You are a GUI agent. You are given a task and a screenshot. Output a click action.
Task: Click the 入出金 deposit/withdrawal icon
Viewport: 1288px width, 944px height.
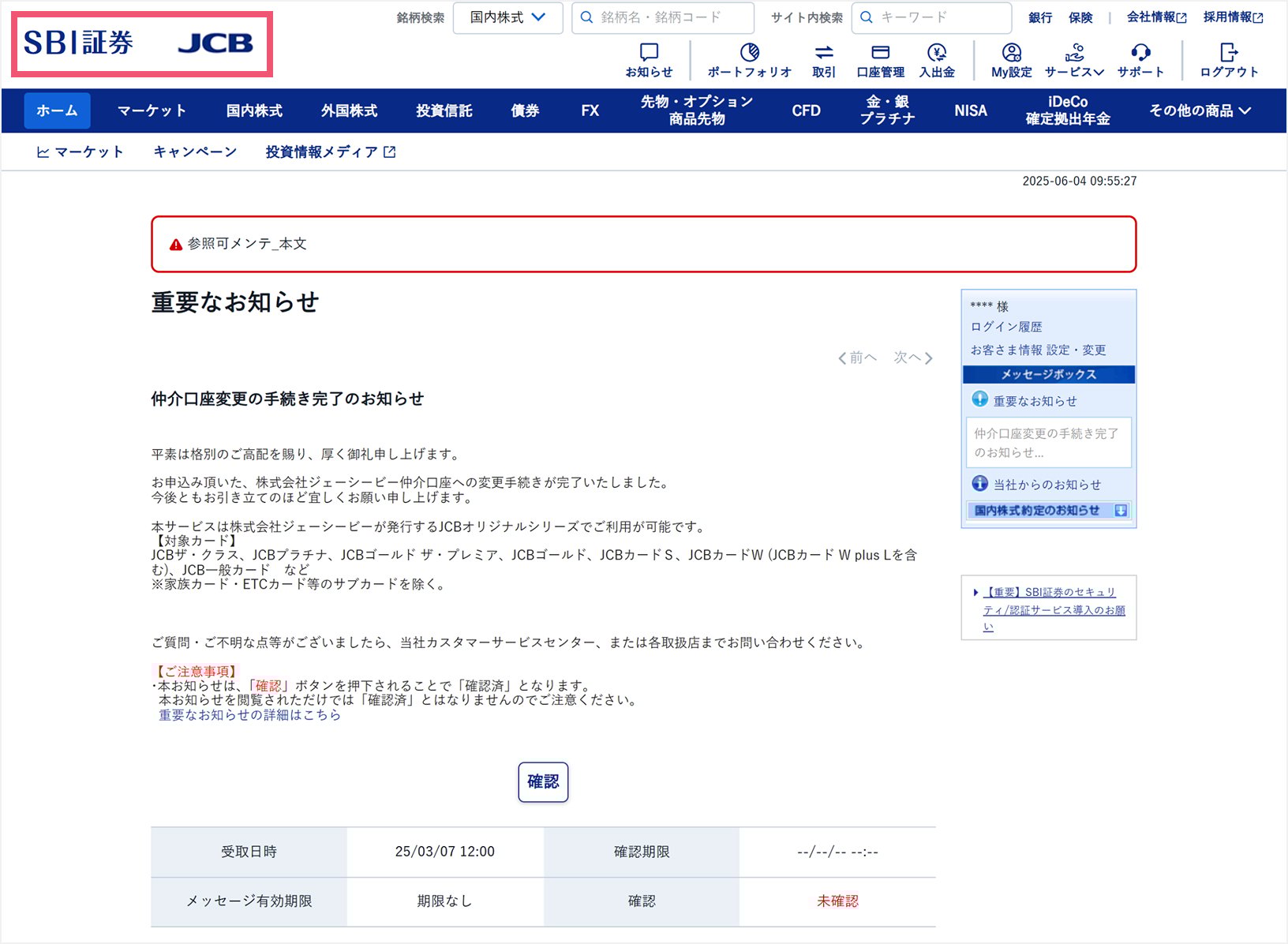point(938,52)
